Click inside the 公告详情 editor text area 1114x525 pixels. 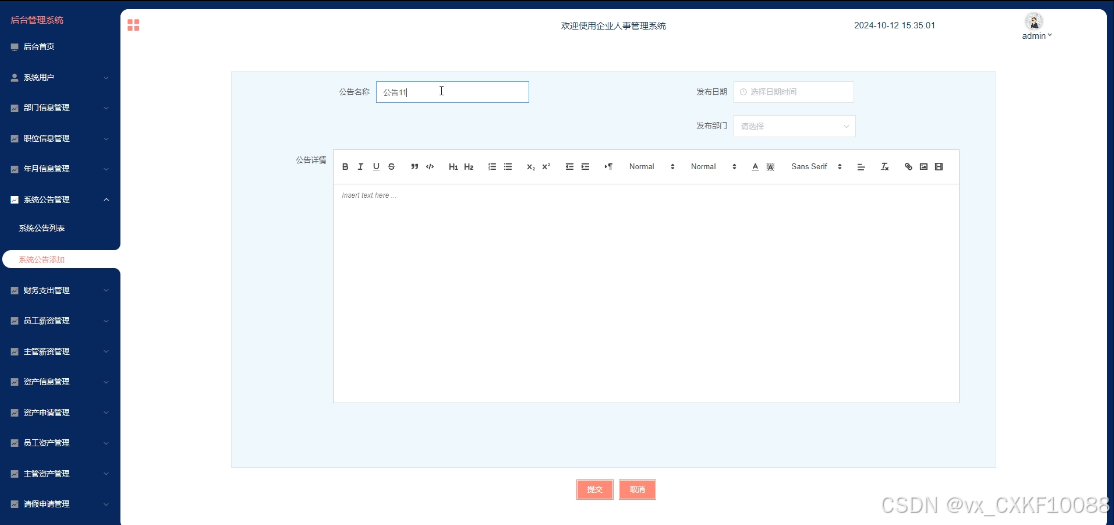coord(646,293)
